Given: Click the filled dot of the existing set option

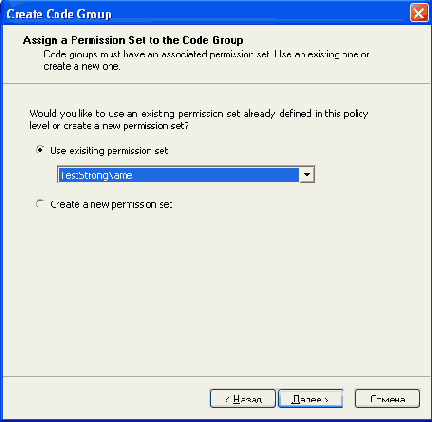Looking at the screenshot, I should tap(40, 150).
